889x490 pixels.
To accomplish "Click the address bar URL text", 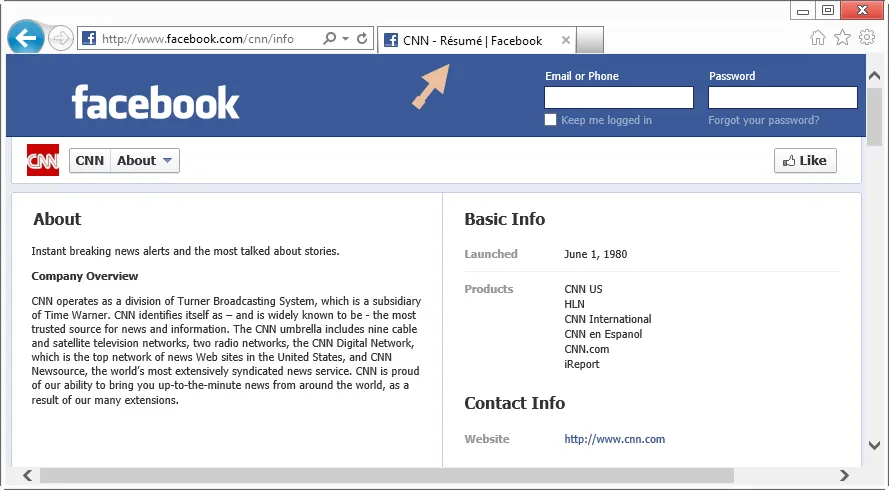I will (x=198, y=39).
